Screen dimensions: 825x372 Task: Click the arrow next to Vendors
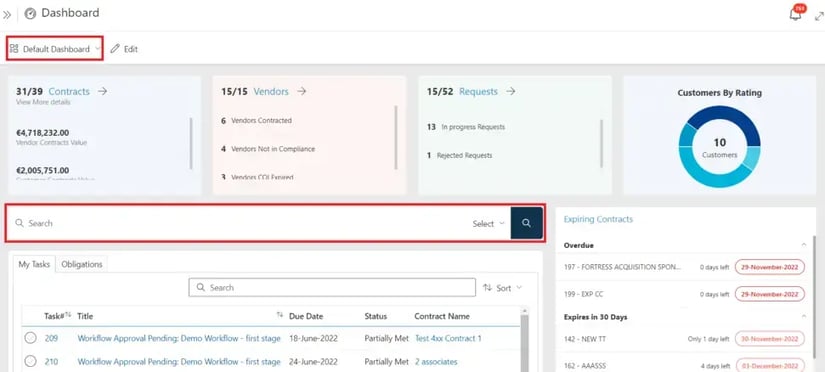tap(301, 91)
